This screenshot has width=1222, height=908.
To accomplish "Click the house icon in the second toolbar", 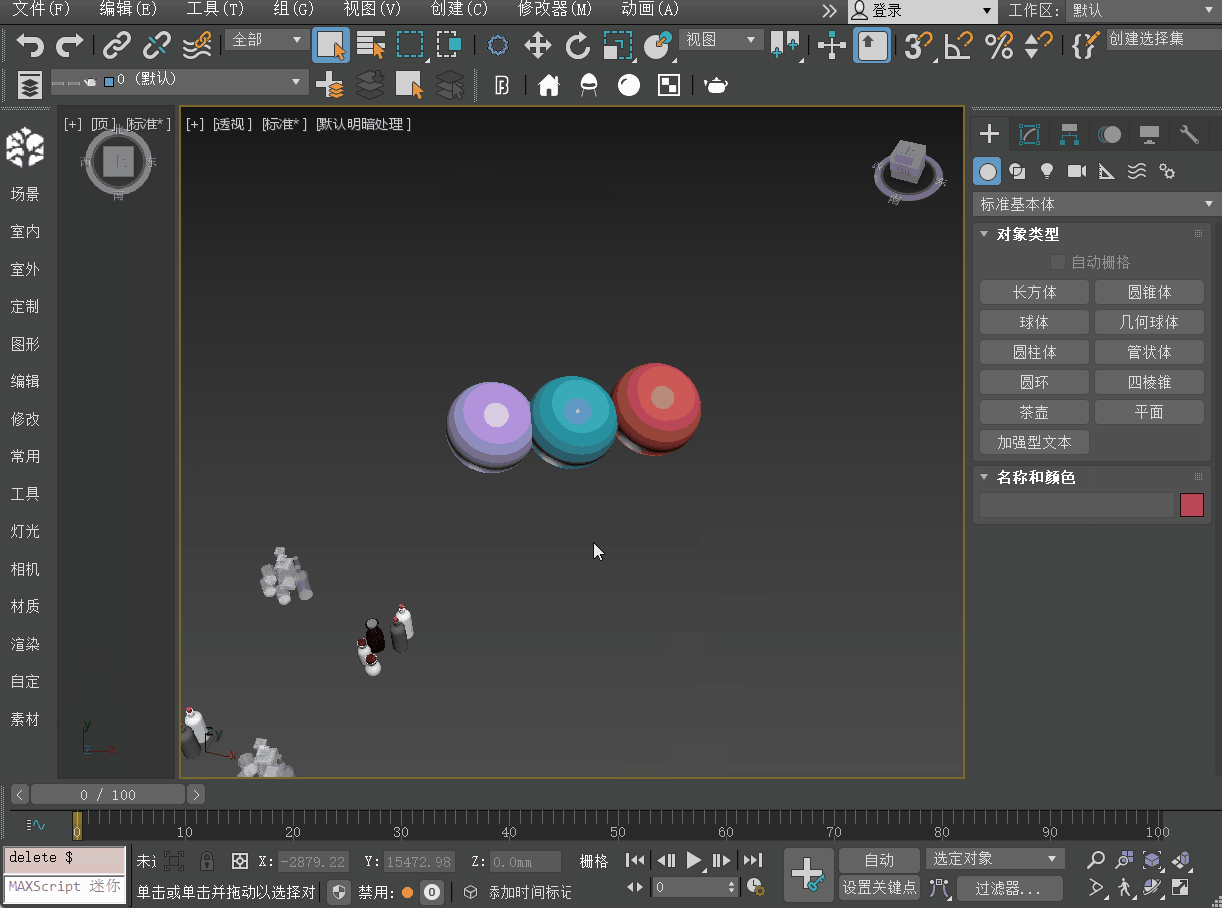I will click(x=548, y=85).
